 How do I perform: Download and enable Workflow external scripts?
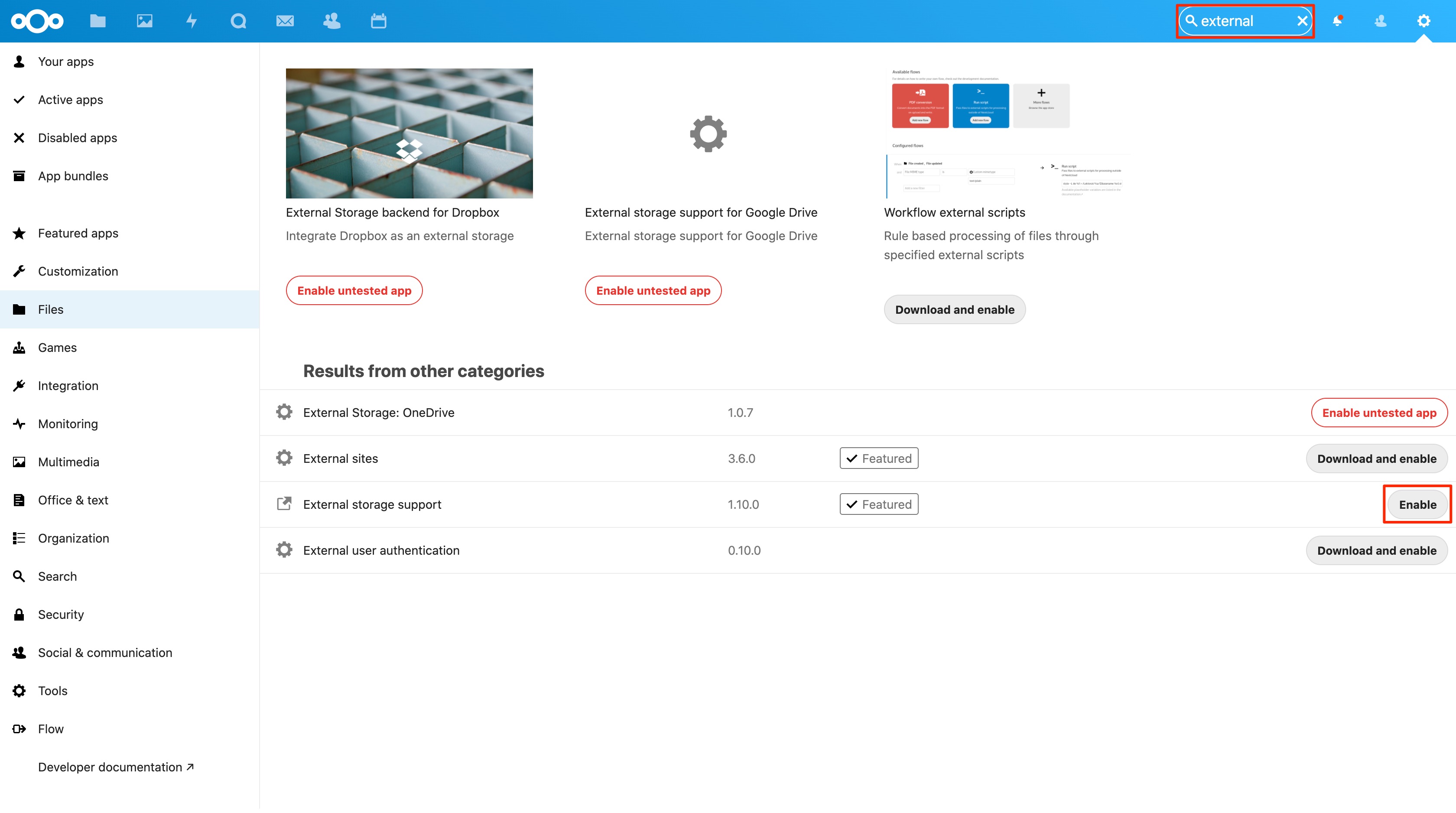pos(954,309)
